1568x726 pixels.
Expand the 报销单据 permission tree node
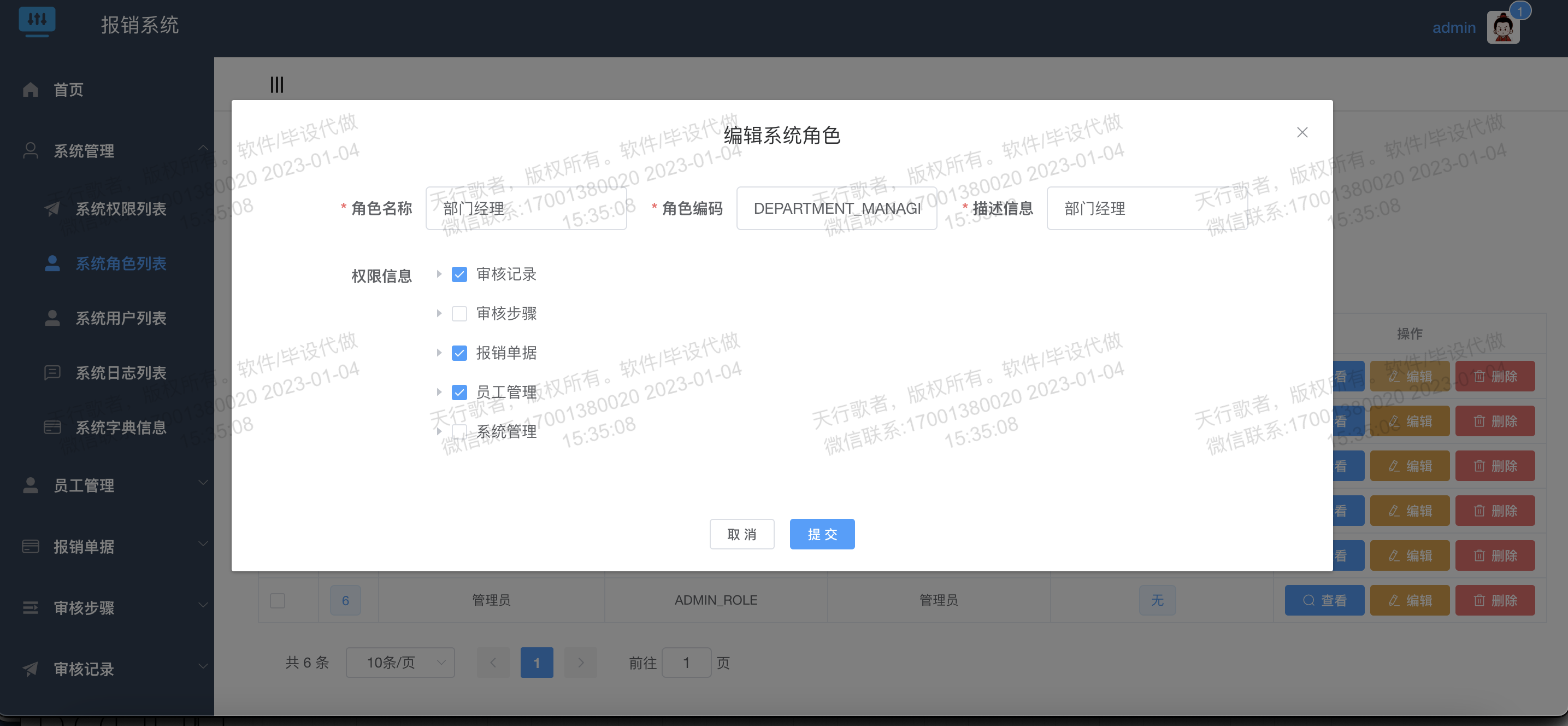[438, 353]
